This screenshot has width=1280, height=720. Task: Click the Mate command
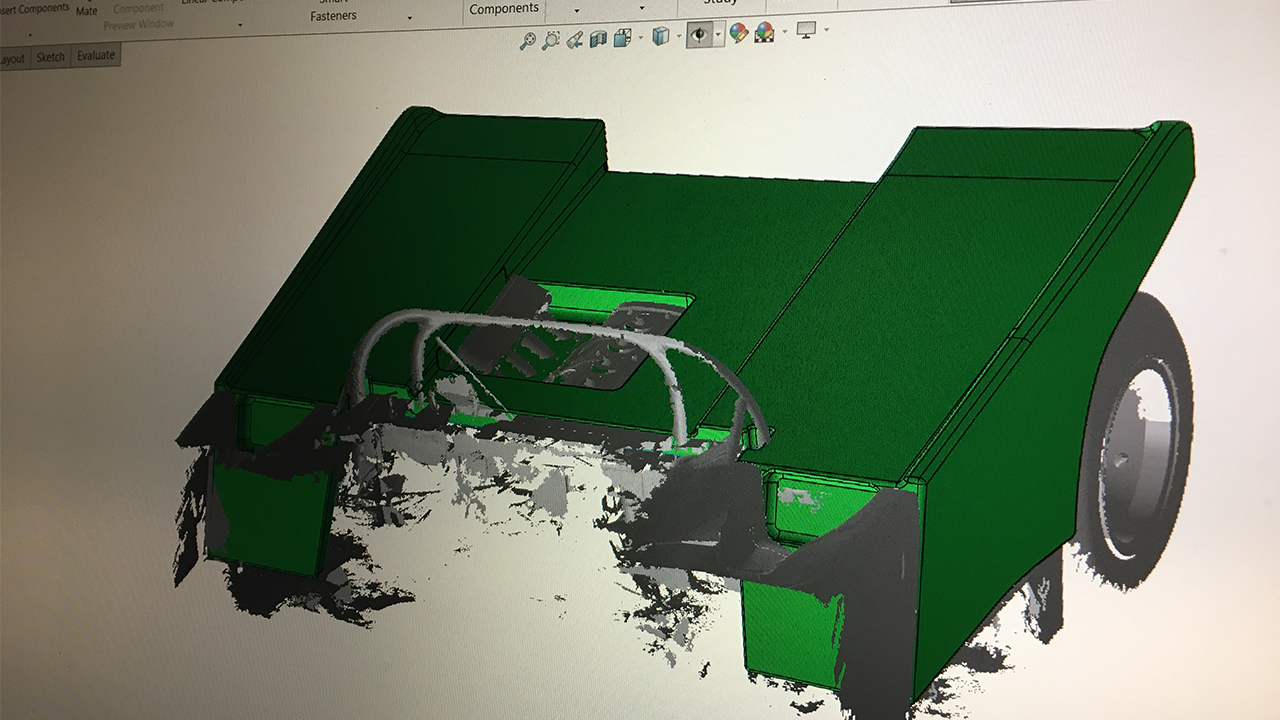(87, 10)
